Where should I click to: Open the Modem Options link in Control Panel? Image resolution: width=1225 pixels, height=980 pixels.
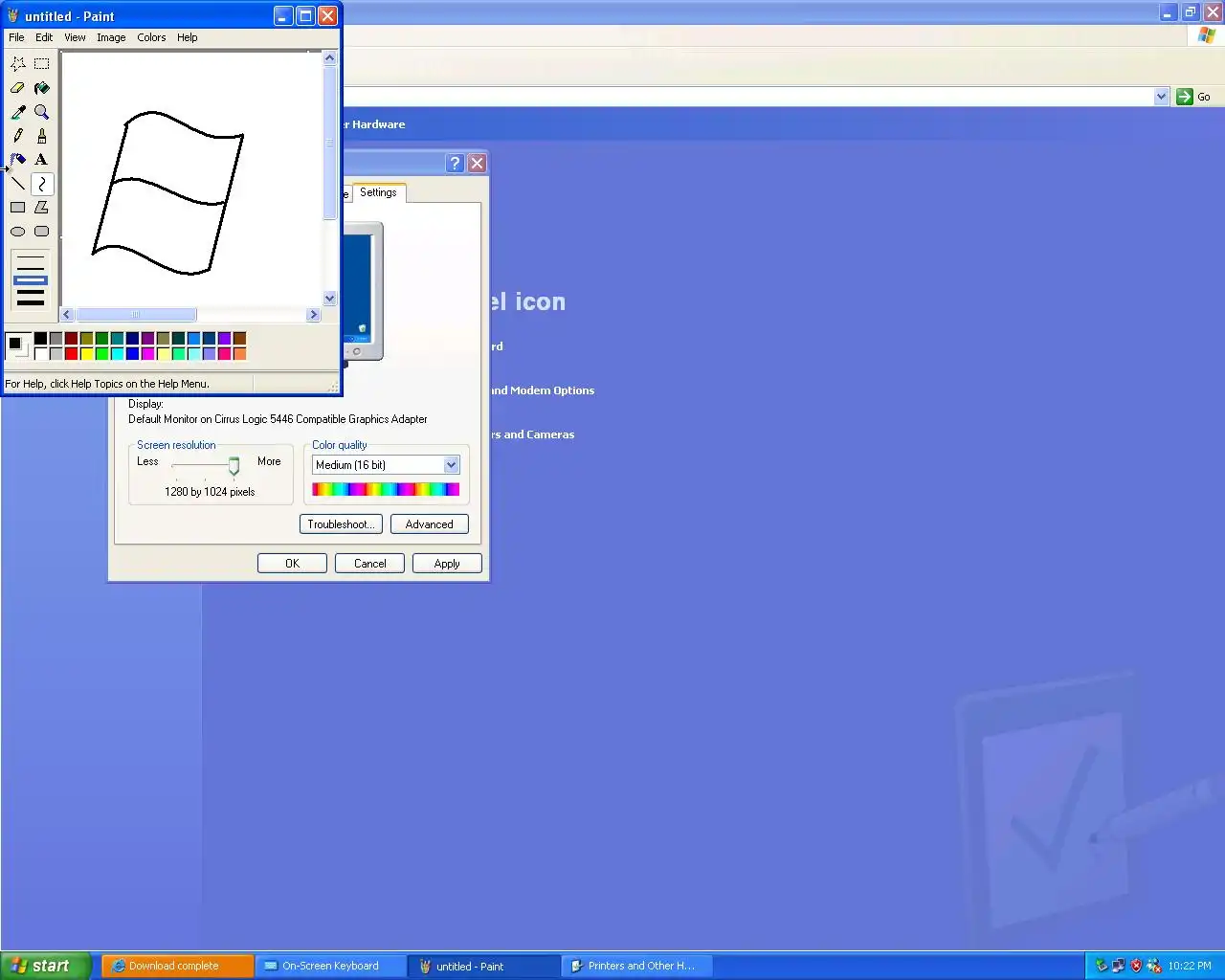(x=542, y=390)
